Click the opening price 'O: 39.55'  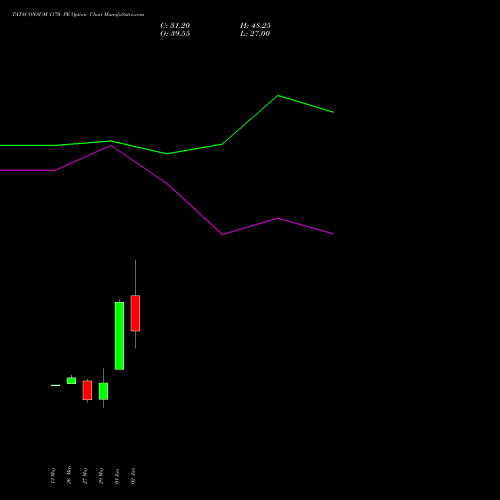[175, 34]
